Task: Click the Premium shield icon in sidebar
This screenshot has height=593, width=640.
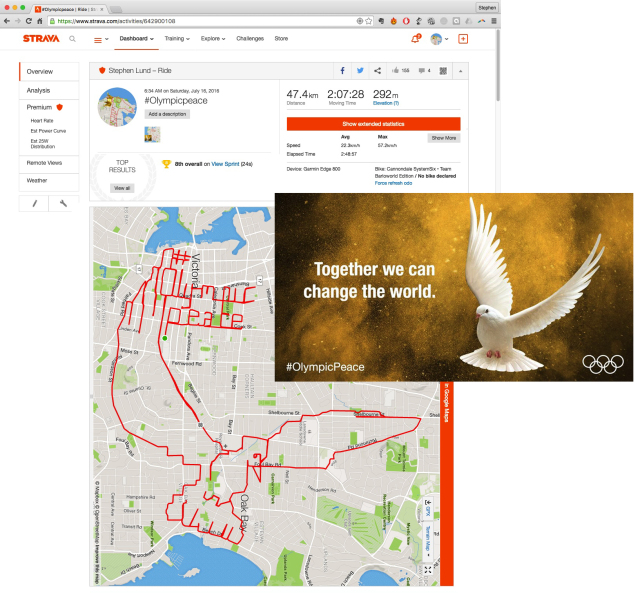Action: point(60,107)
